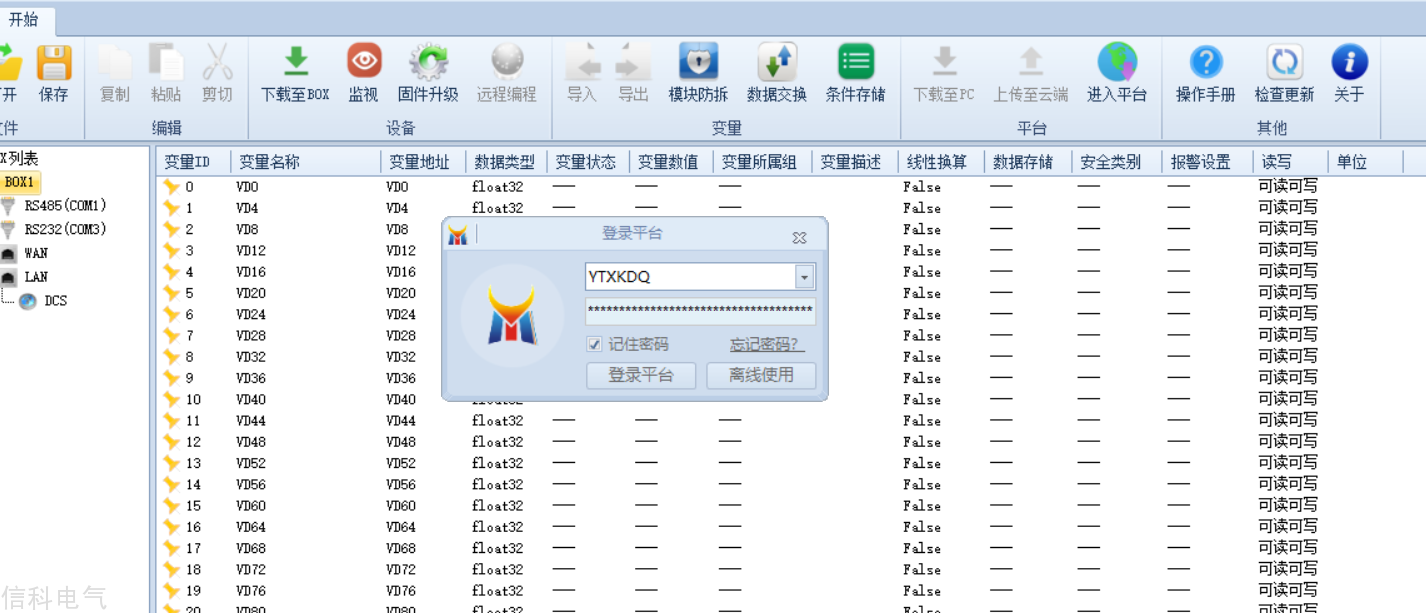The width and height of the screenshot is (1426, 613).
Task: Click VD12 in variable name column
Action: [x=250, y=251]
